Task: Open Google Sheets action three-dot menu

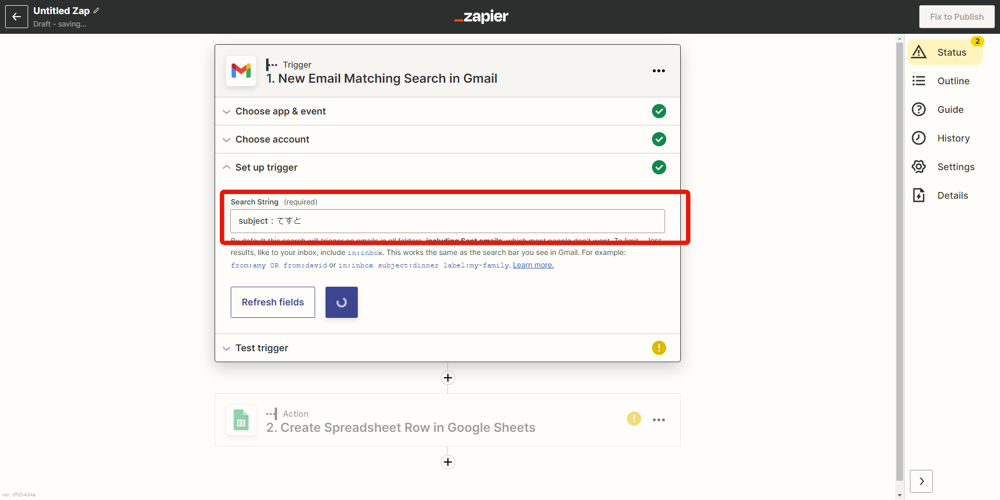Action: [659, 420]
